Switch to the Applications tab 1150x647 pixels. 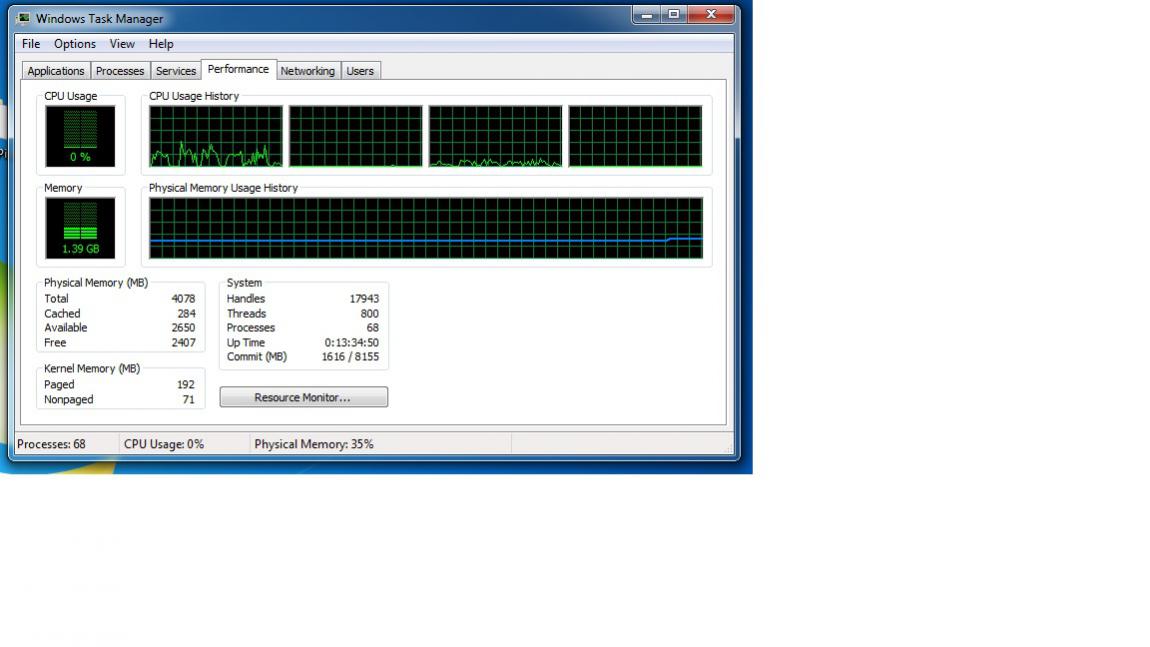pyautogui.click(x=56, y=71)
